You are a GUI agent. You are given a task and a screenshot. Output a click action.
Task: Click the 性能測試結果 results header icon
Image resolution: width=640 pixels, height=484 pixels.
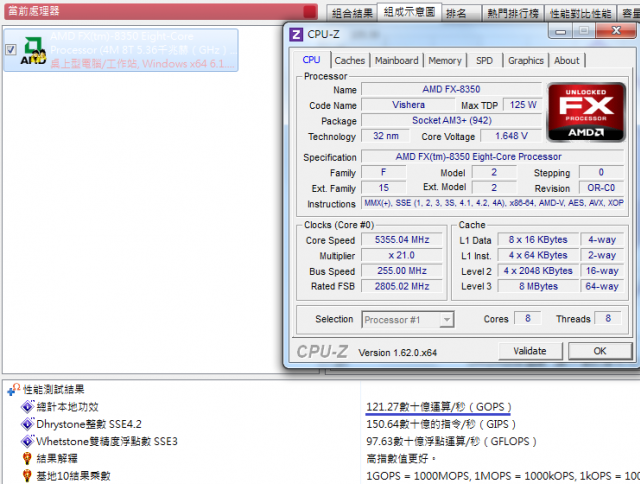coord(14,389)
